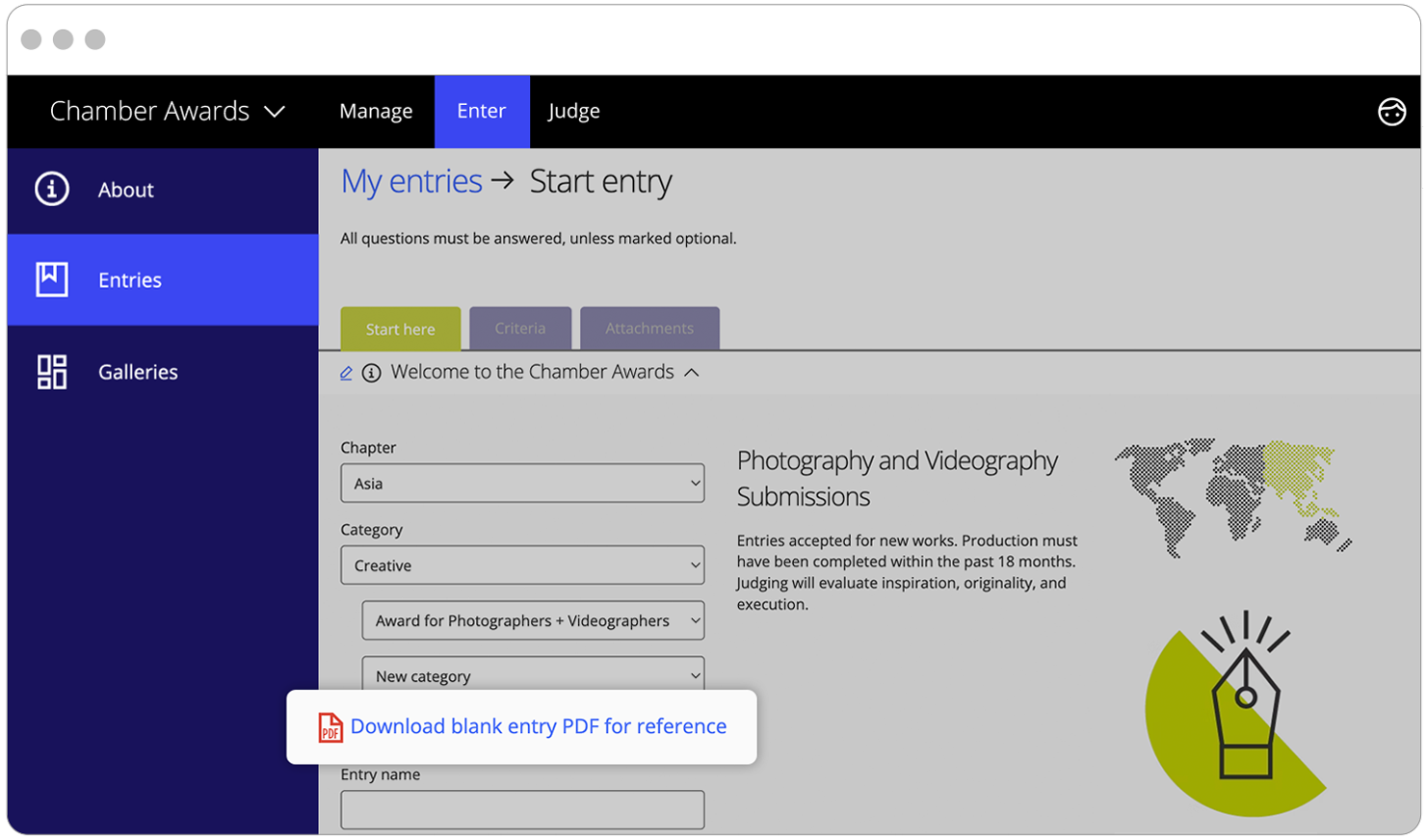Click the pencil edit icon beside Welcome
The image size is (1427, 840).
coord(346,373)
